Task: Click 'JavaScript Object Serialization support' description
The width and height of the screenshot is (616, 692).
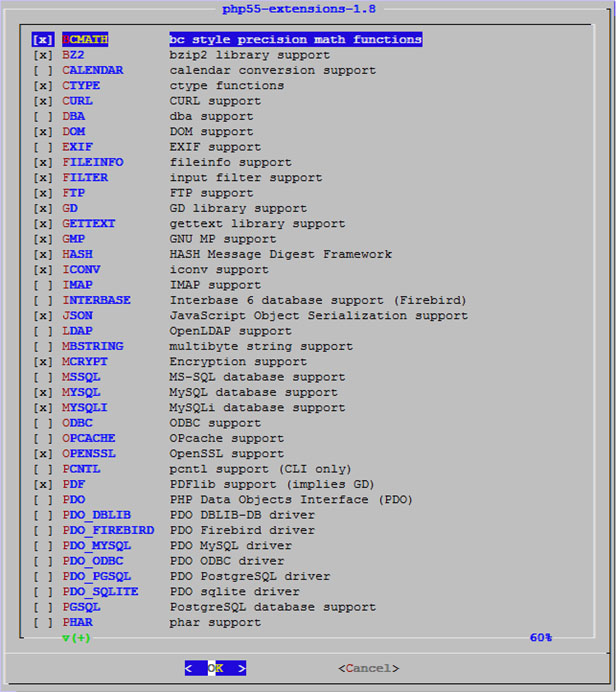Action: pos(319,316)
